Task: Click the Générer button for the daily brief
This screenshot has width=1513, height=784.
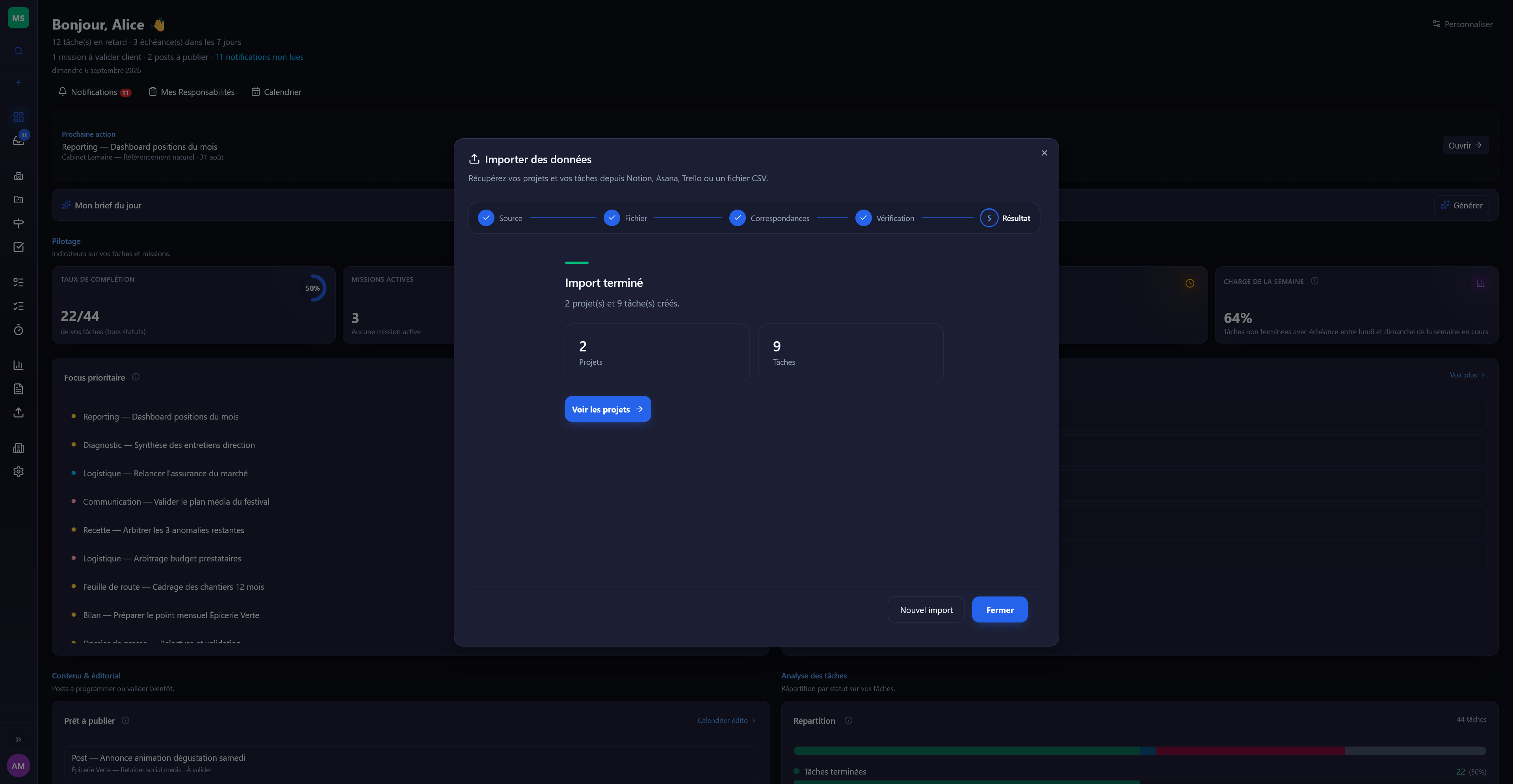Action: coord(1461,206)
